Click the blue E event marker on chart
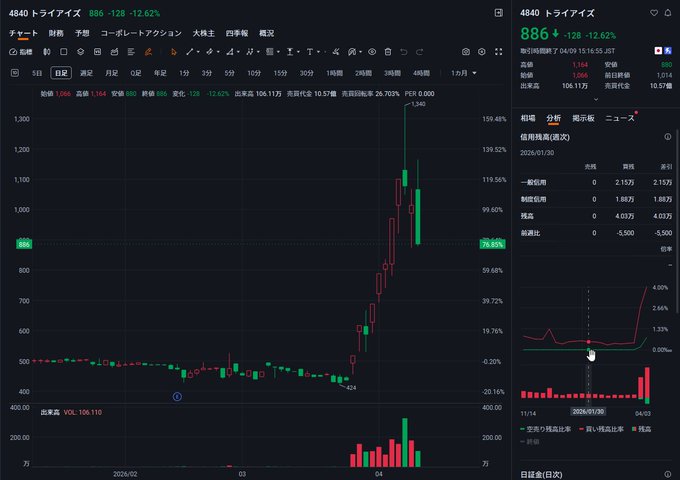Image resolution: width=680 pixels, height=480 pixels. tap(177, 396)
